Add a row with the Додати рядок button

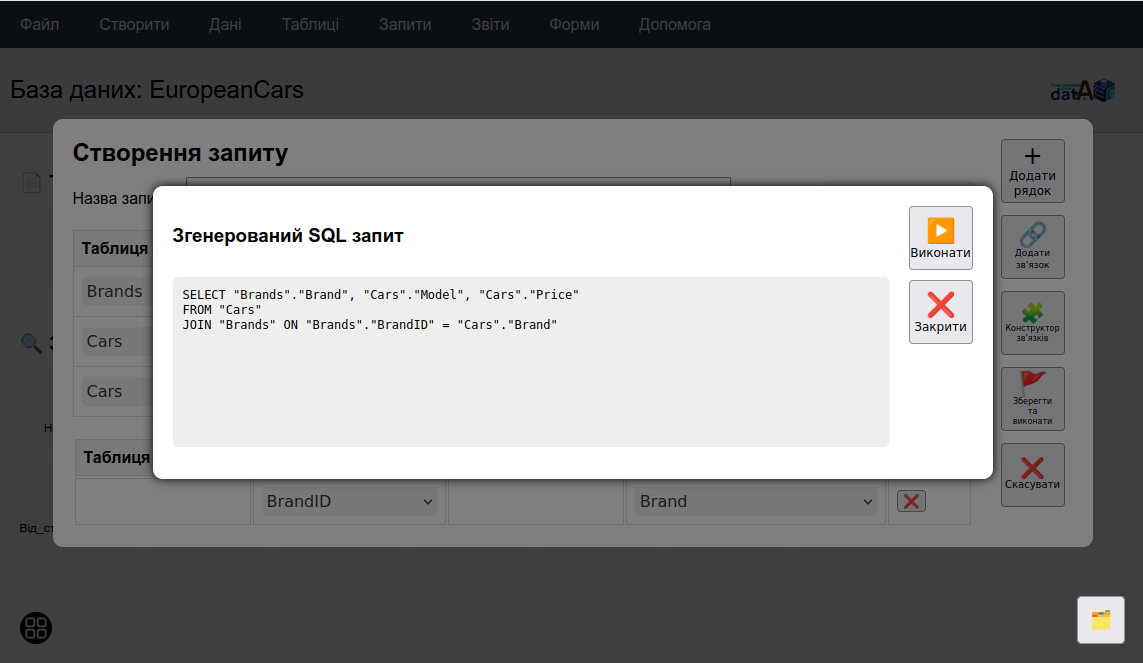1032,171
